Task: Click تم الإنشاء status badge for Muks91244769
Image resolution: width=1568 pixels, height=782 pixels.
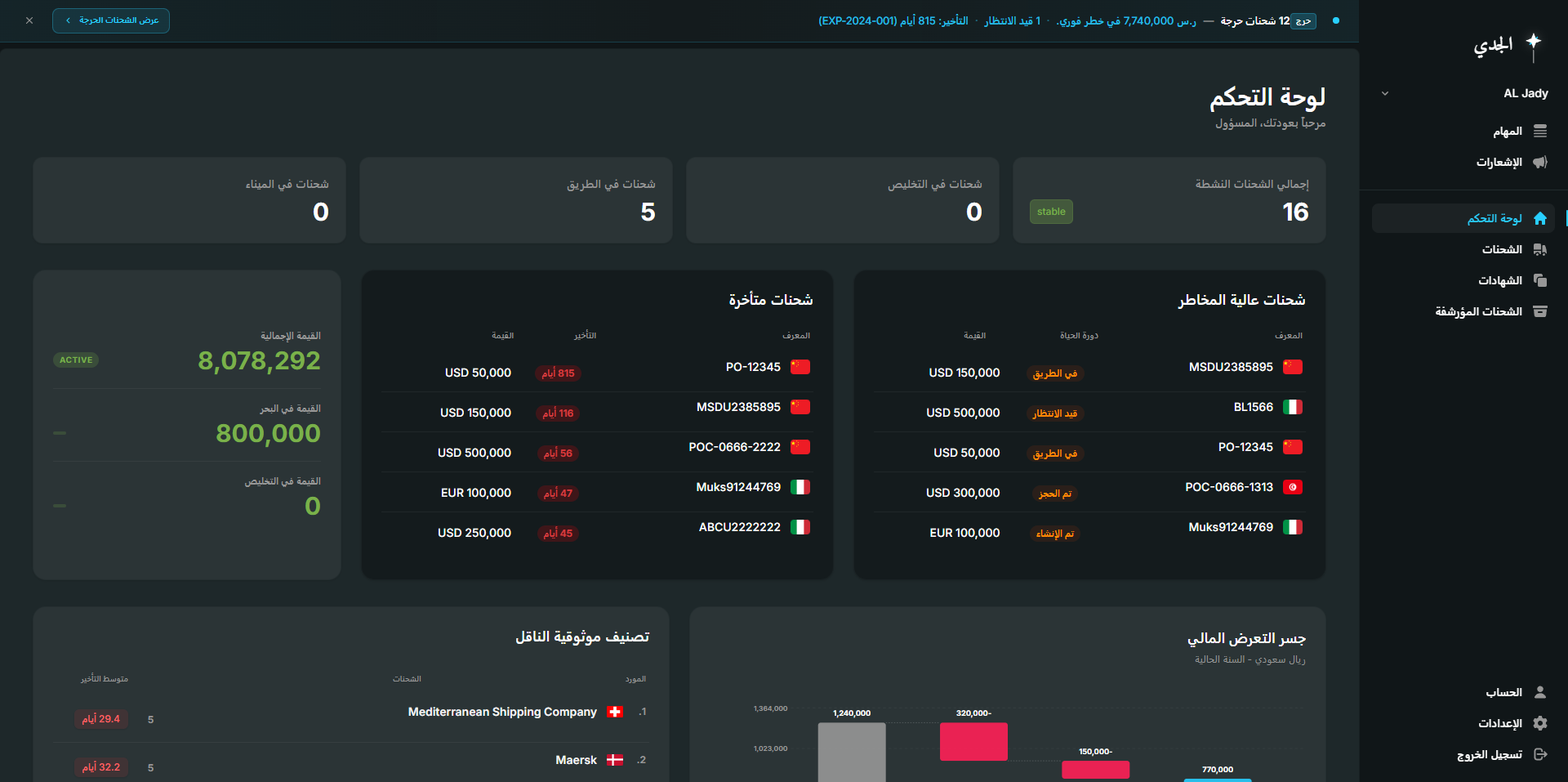Action: [x=1055, y=534]
